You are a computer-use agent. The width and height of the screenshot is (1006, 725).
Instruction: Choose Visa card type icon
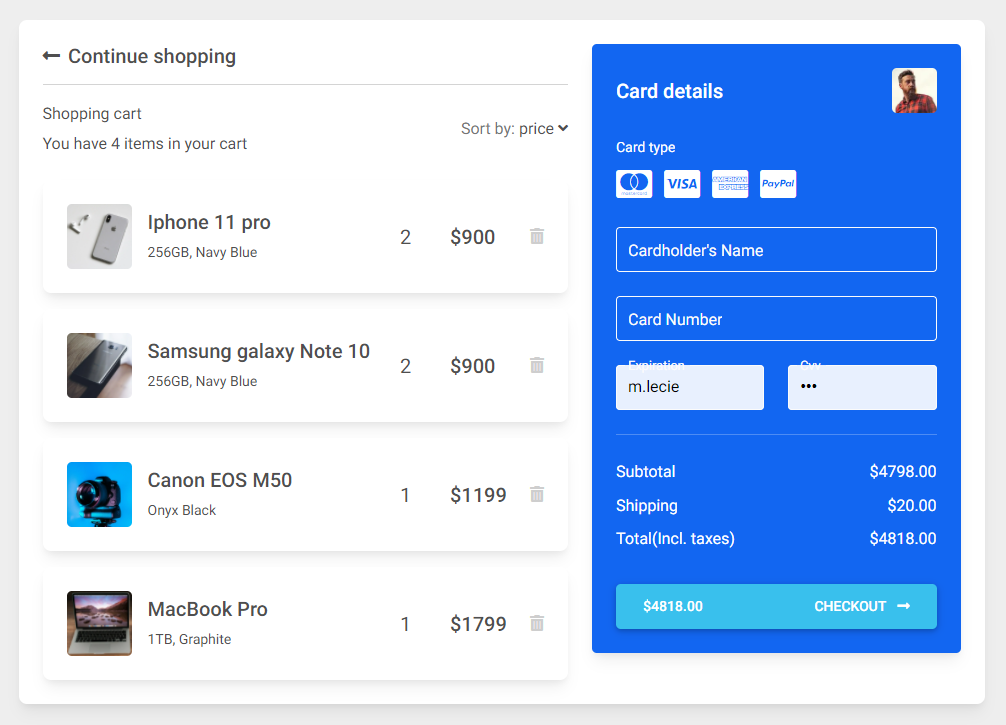682,184
